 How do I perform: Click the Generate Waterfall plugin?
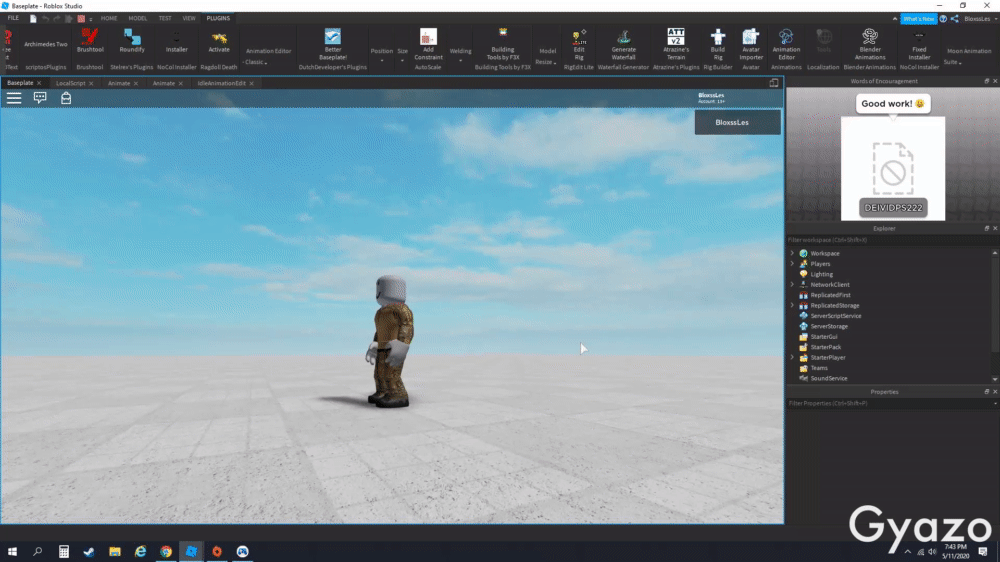click(623, 45)
